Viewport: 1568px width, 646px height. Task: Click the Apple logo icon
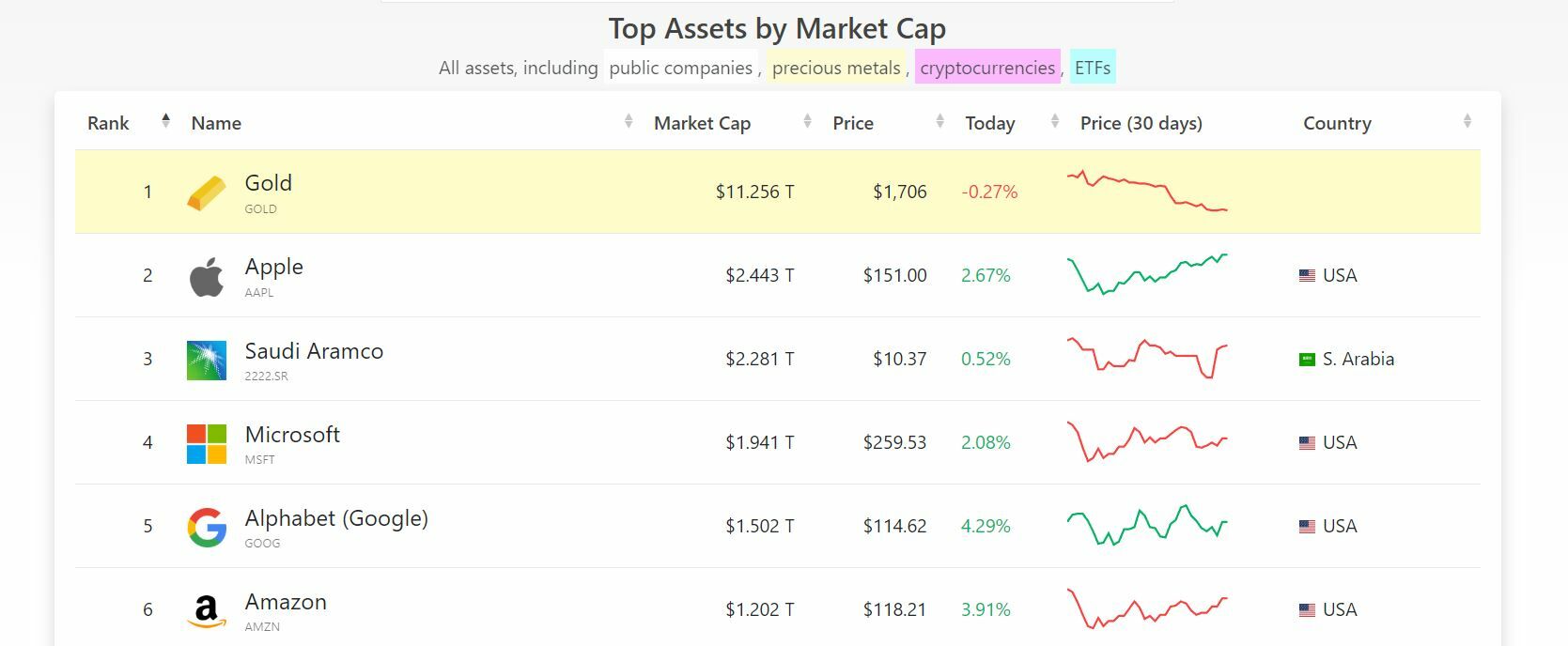click(x=207, y=277)
